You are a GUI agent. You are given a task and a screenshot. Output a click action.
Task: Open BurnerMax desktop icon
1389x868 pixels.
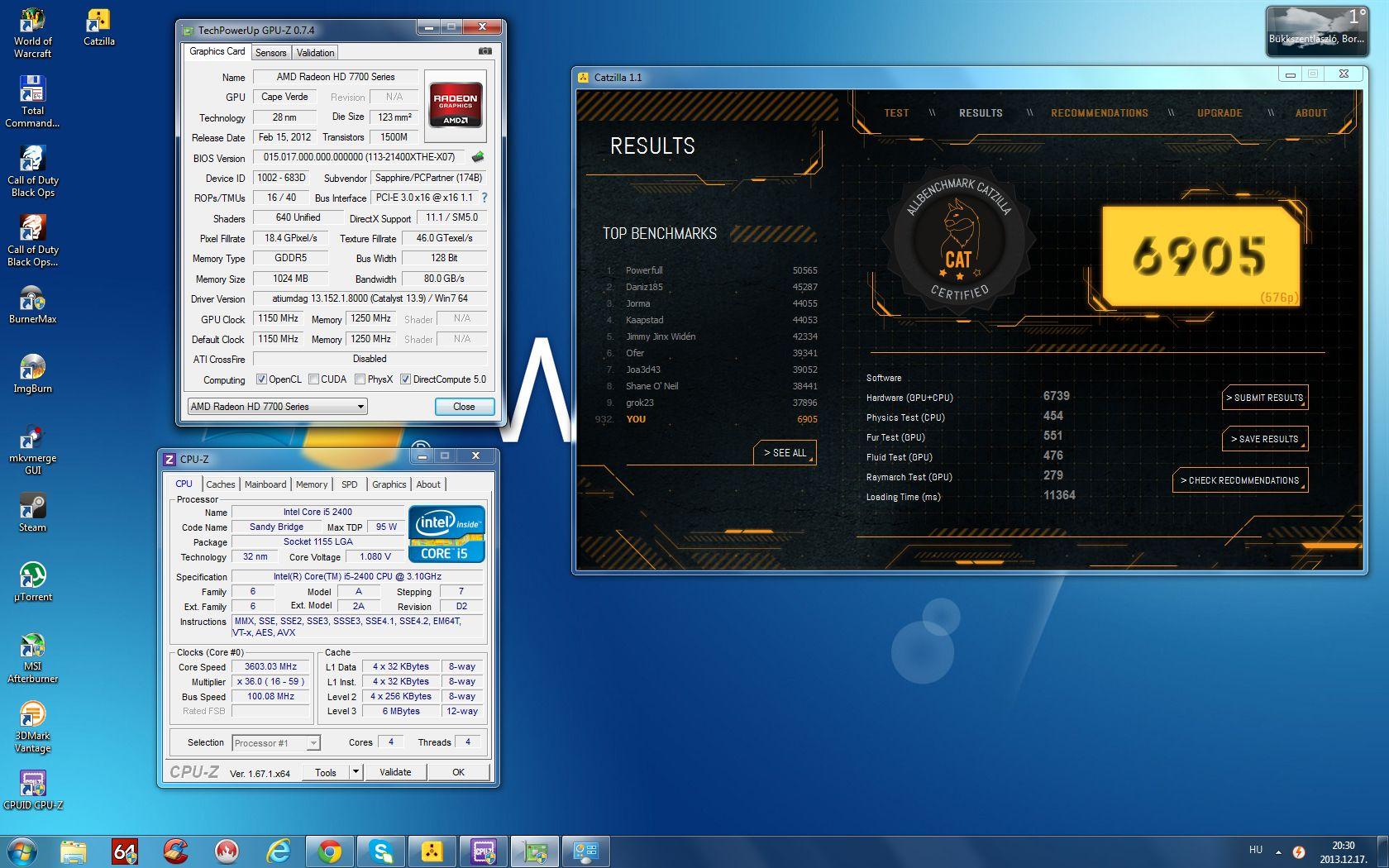(32, 304)
